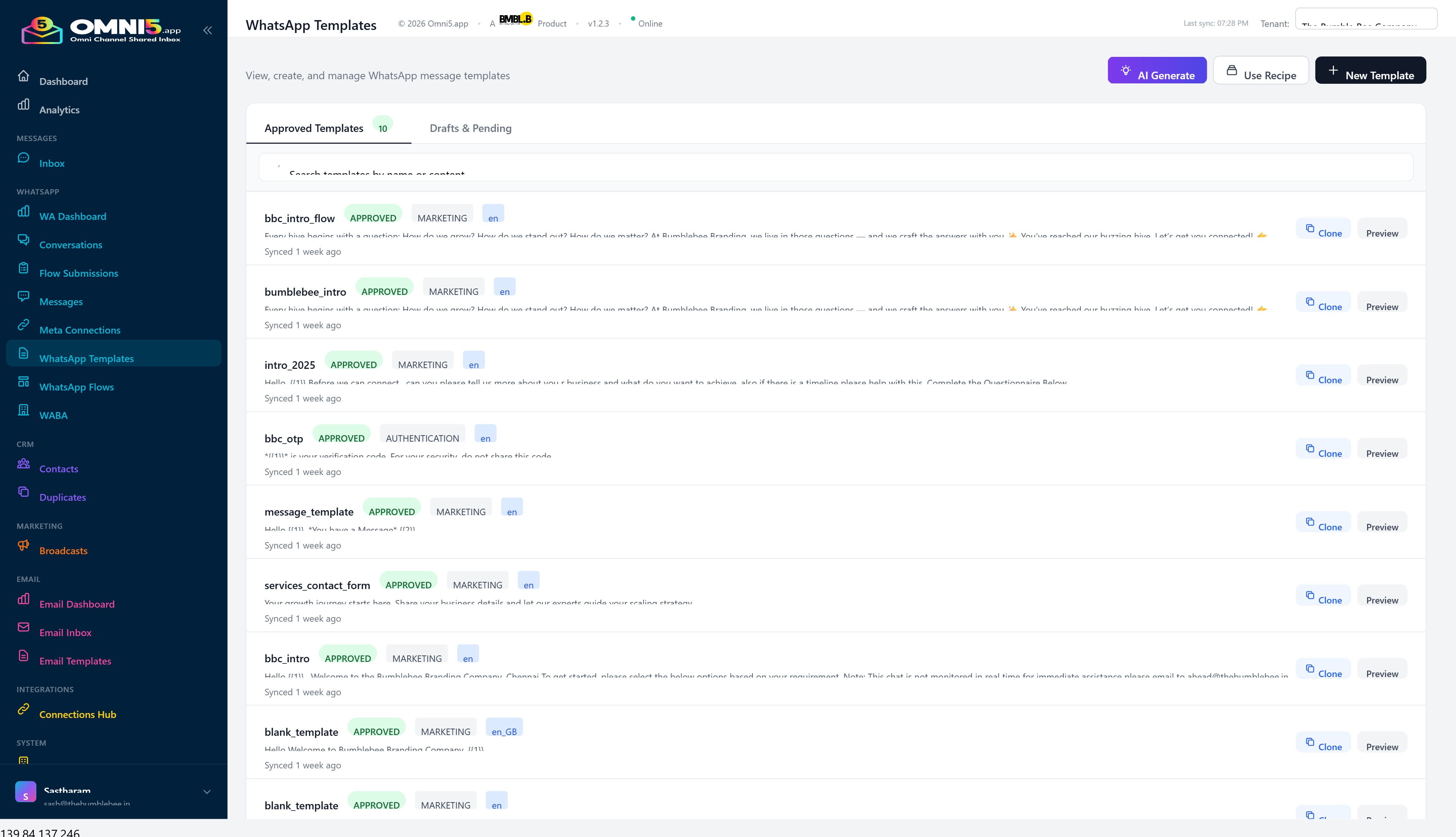Image resolution: width=1456 pixels, height=837 pixels.
Task: Click the Contacts icon under CRM
Action: (x=24, y=463)
